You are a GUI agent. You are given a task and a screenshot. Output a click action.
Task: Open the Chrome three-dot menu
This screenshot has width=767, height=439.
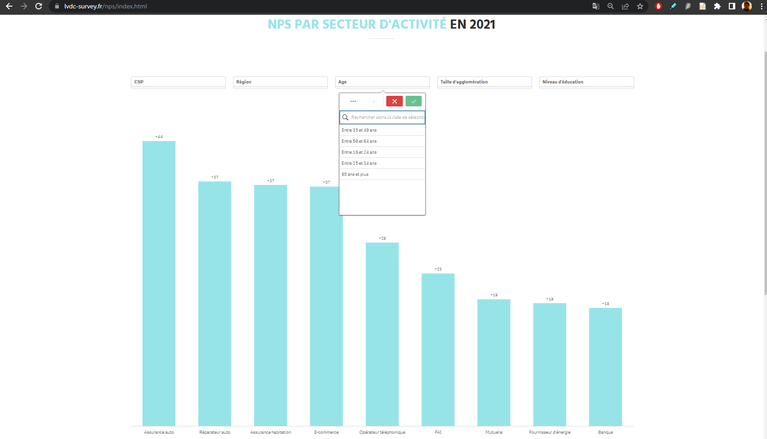point(761,6)
